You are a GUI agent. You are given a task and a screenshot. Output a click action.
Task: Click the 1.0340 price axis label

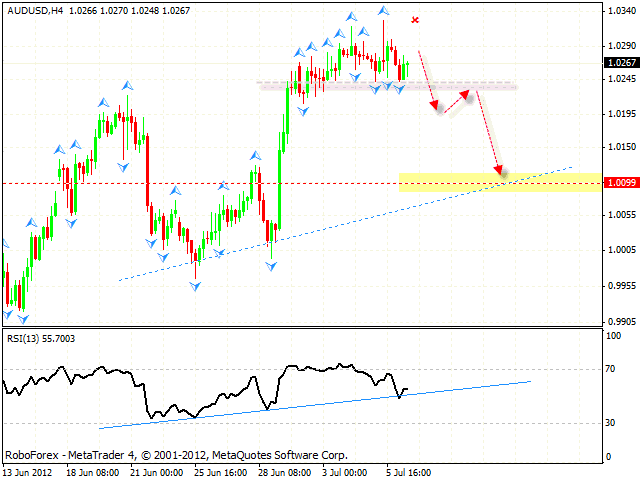pos(616,12)
